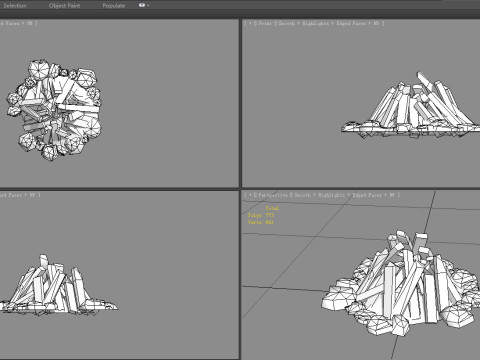Open the Perspective viewport plus menu

250,195
